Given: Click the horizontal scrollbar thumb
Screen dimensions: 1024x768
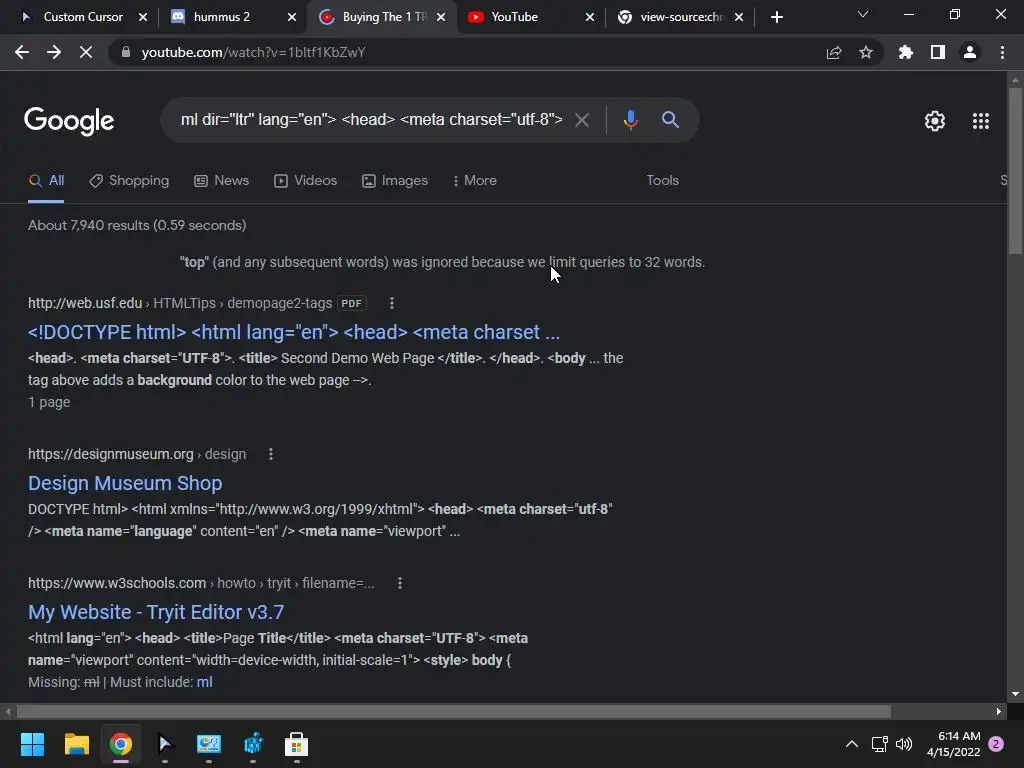Looking at the screenshot, I should (454, 711).
